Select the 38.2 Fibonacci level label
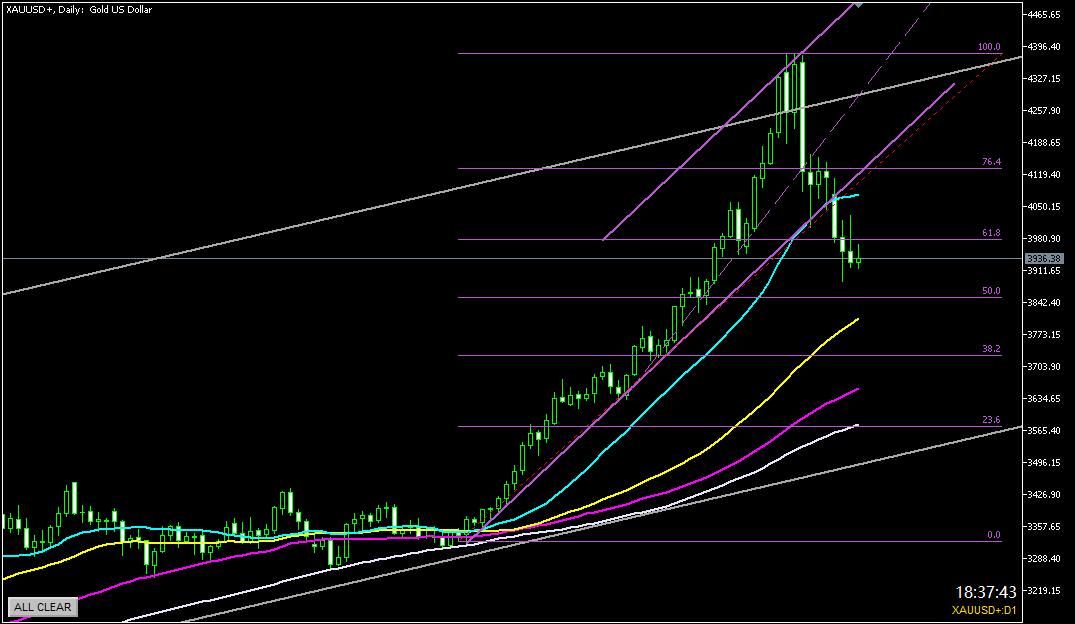This screenshot has height=624, width=1075. [991, 349]
